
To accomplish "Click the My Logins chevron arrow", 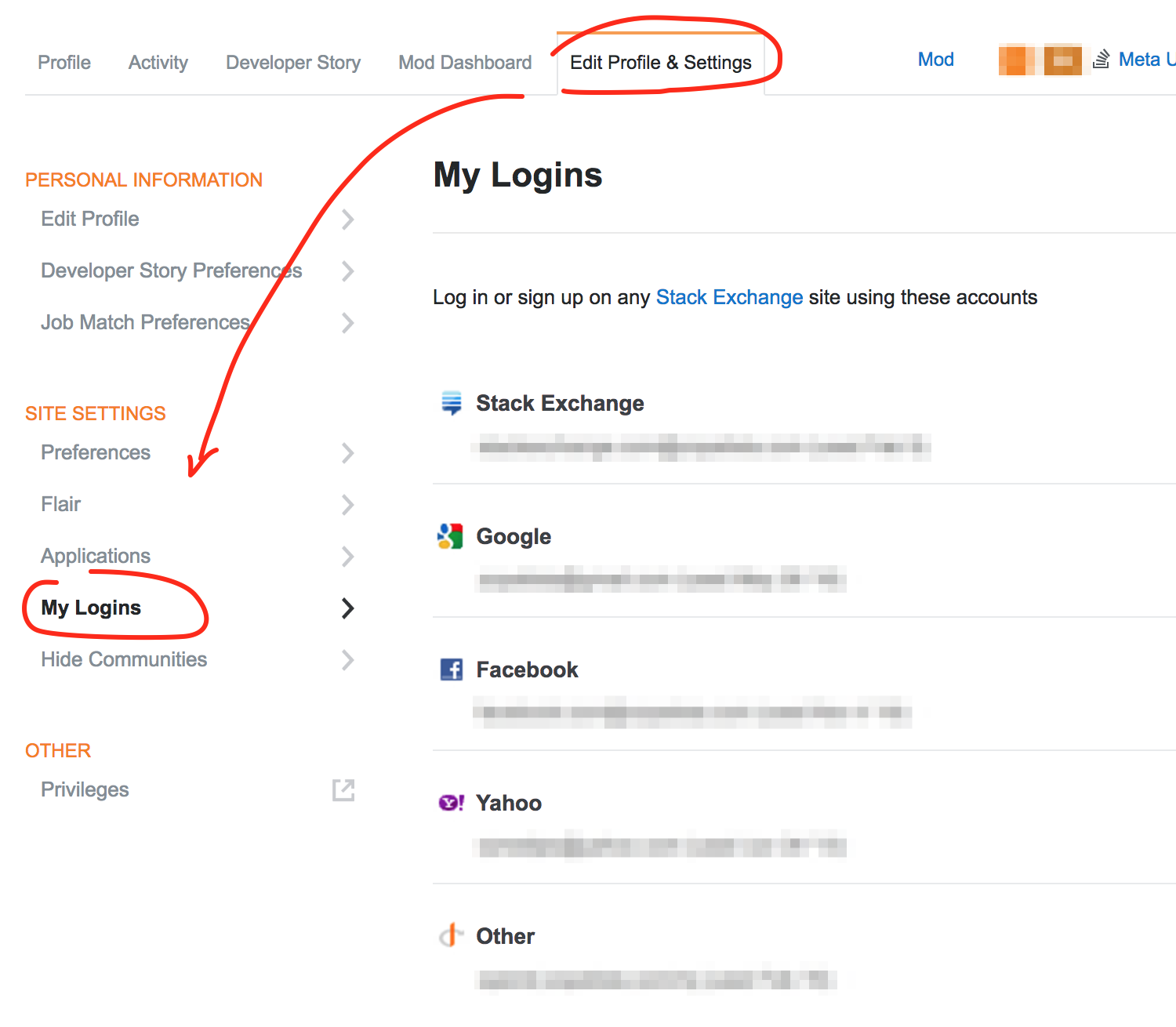I will coord(348,608).
